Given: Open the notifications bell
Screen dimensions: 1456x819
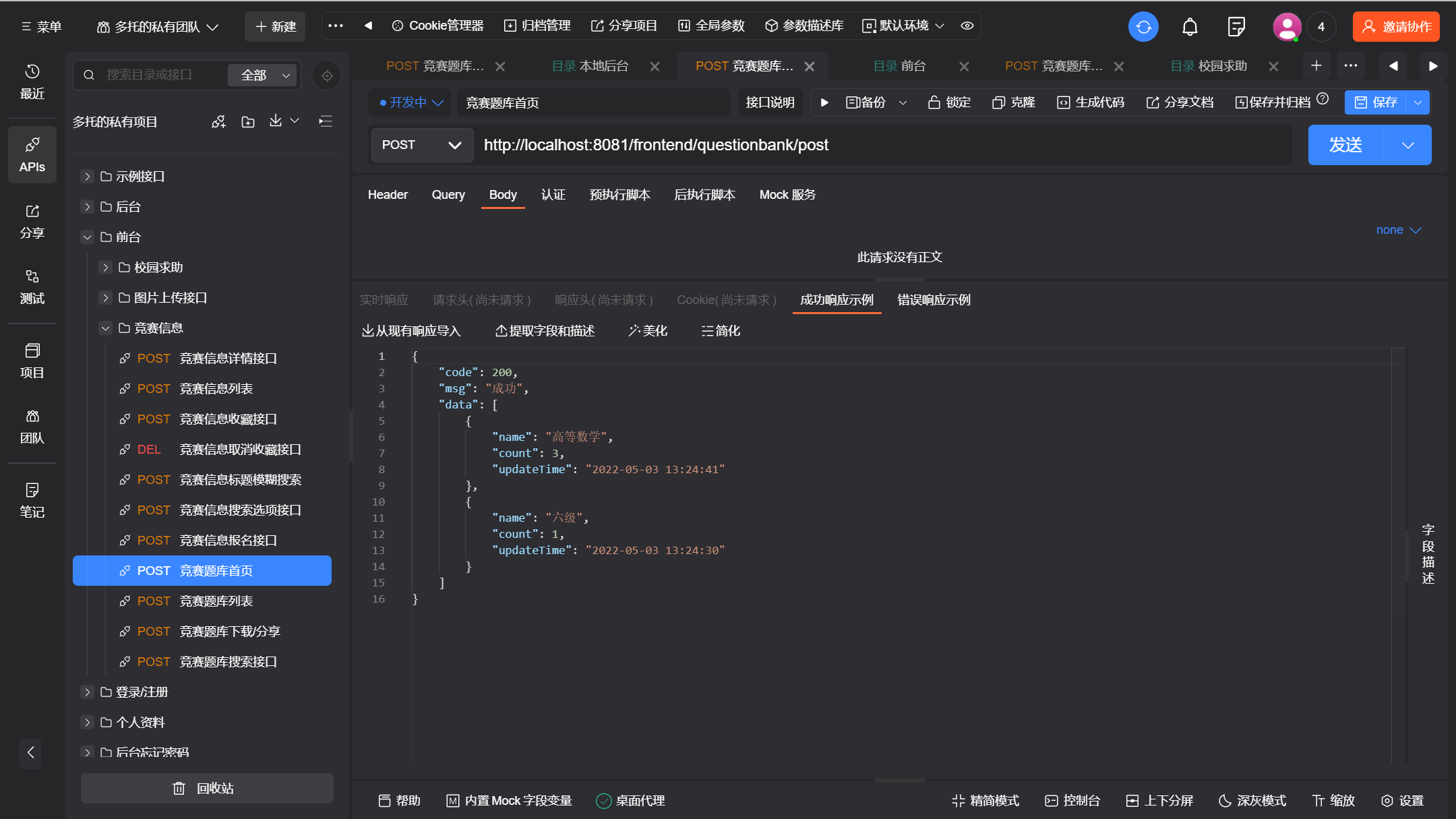Looking at the screenshot, I should pos(1190,27).
